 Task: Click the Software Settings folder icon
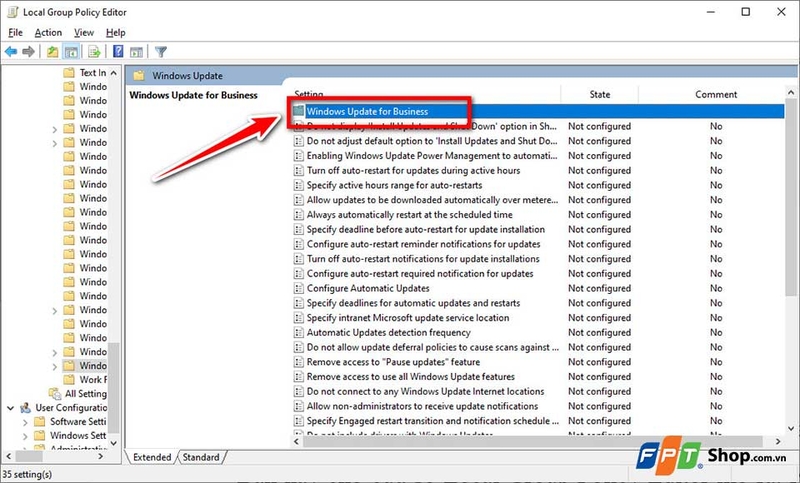pos(39,421)
